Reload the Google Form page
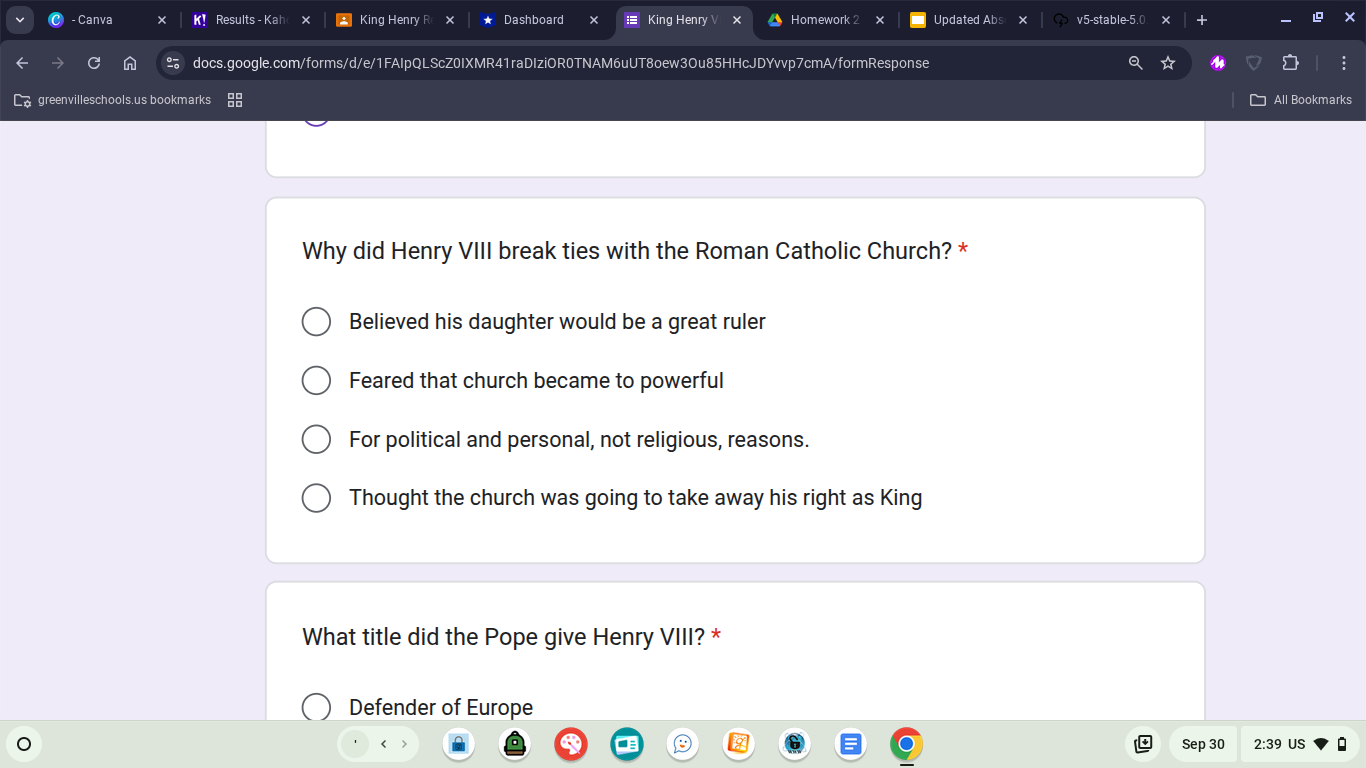This screenshot has width=1366, height=768. 93,62
